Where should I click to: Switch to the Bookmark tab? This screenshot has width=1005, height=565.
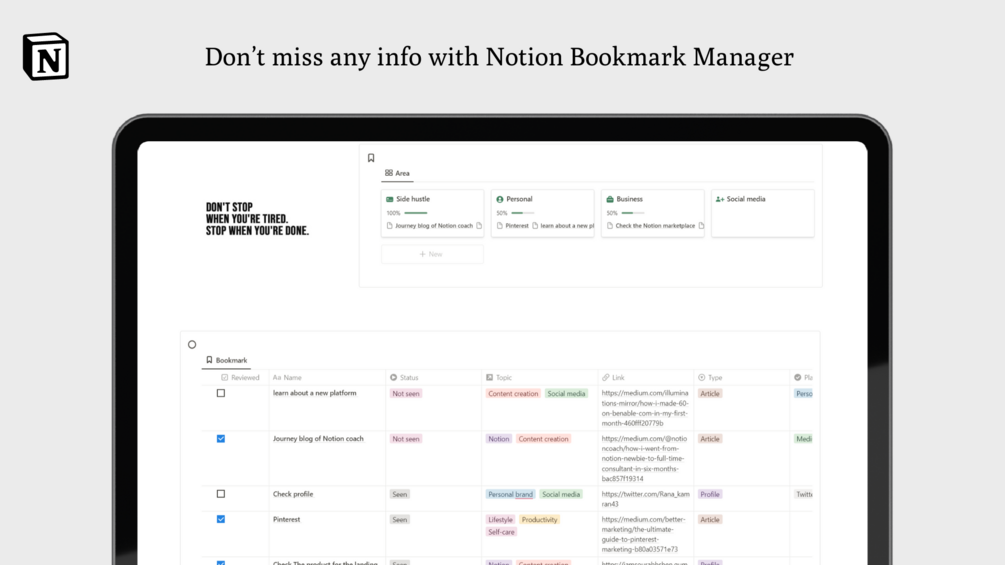[x=226, y=360]
